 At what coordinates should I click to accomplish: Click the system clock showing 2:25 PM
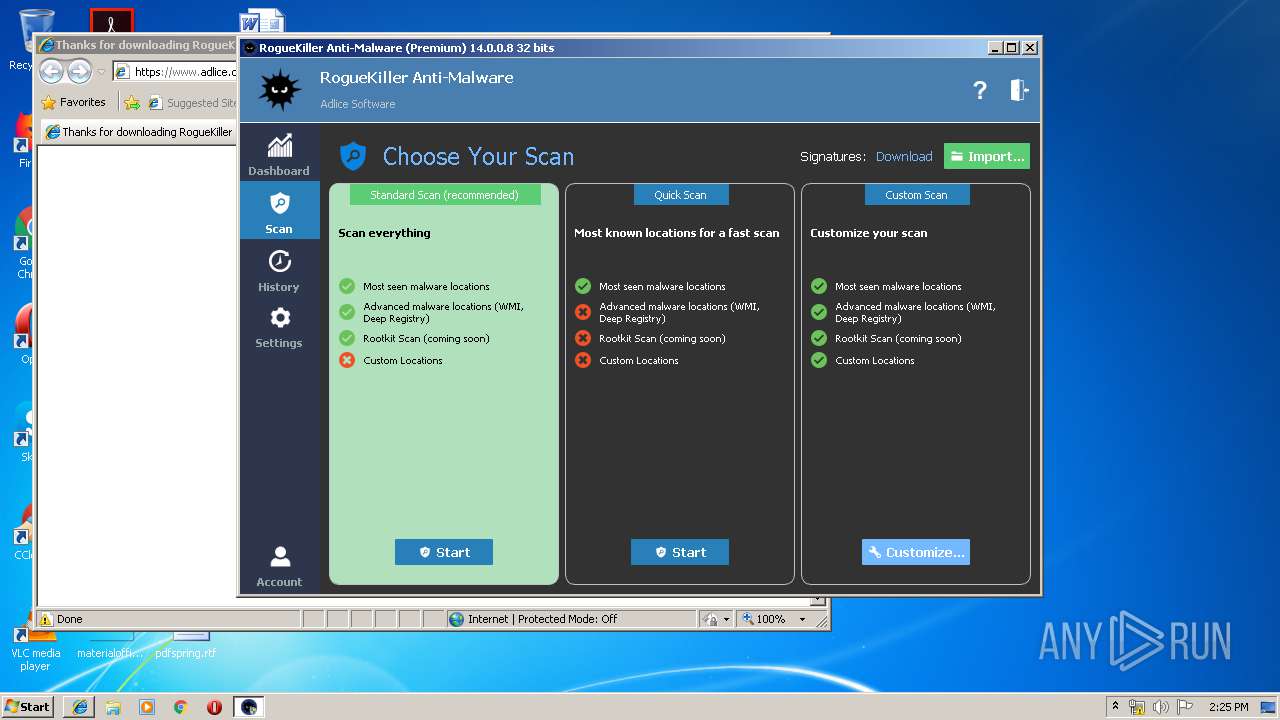point(1229,707)
